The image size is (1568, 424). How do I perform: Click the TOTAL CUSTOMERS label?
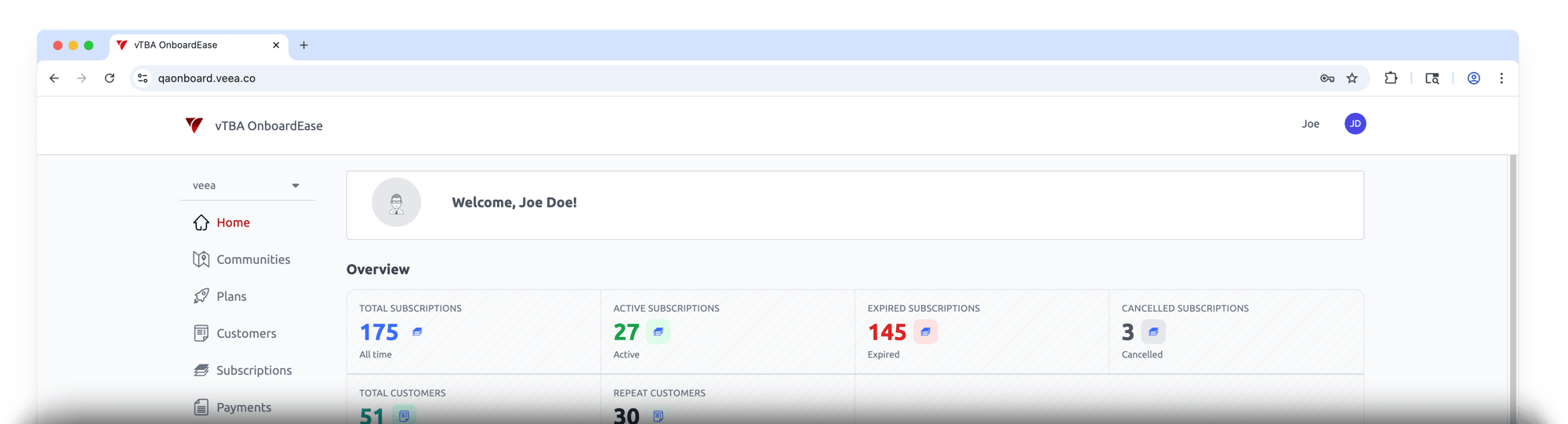point(402,393)
